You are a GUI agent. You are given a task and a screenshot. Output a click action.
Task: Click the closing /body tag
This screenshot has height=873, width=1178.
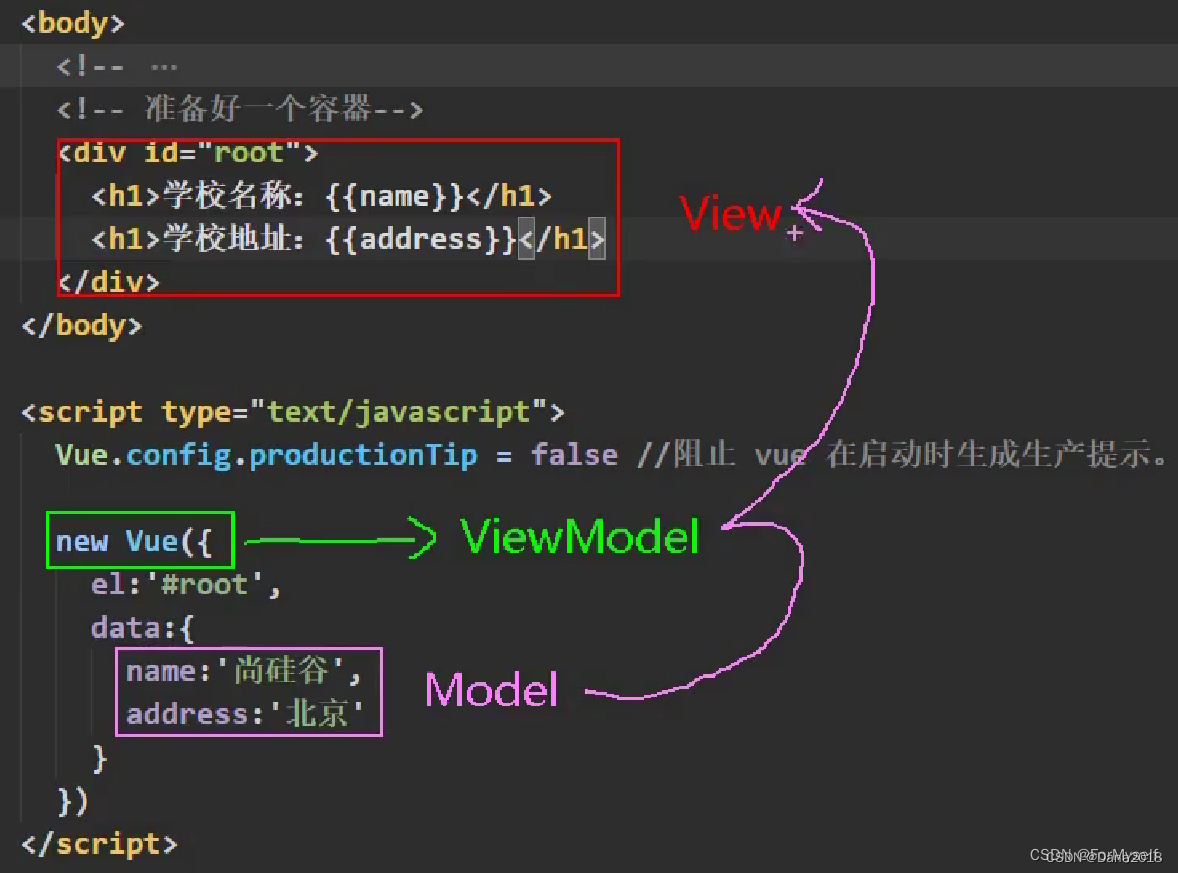[80, 324]
